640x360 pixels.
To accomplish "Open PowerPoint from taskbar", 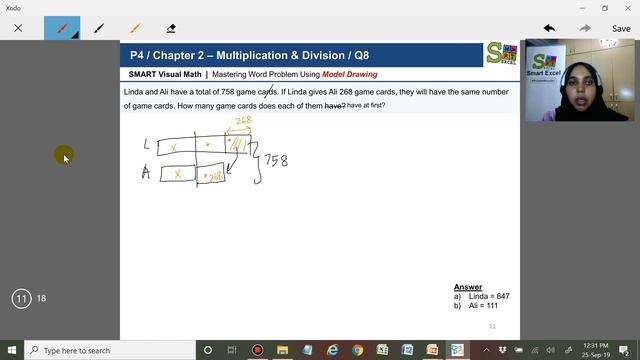I will tap(432, 350).
